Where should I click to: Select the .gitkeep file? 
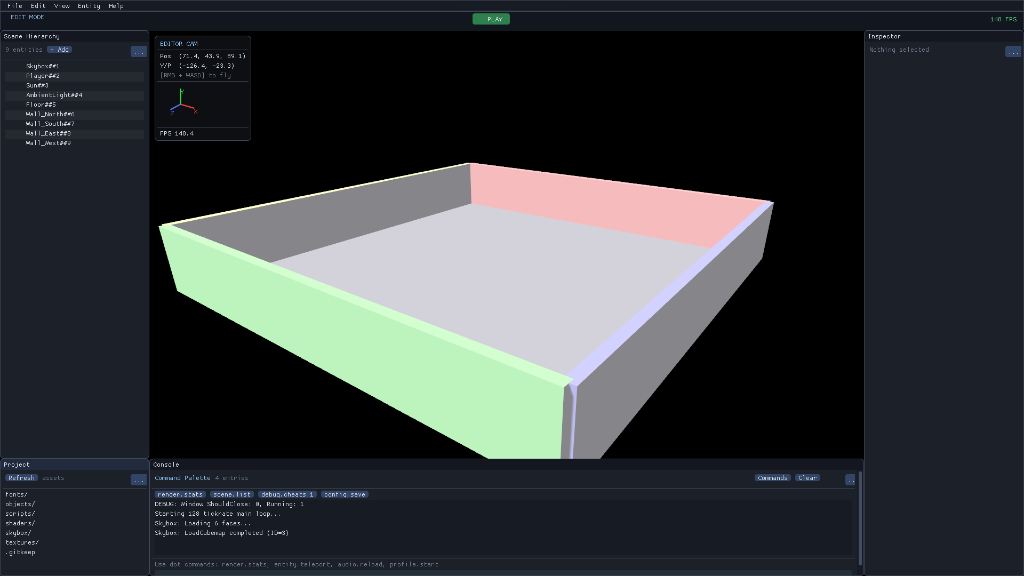pos(20,552)
